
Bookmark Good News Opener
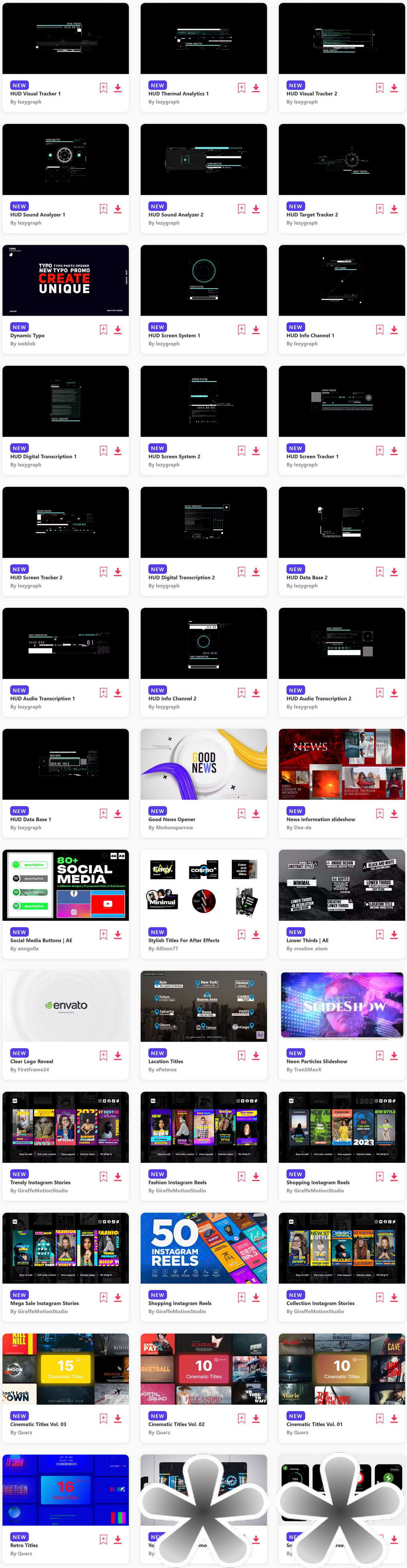[x=241, y=814]
